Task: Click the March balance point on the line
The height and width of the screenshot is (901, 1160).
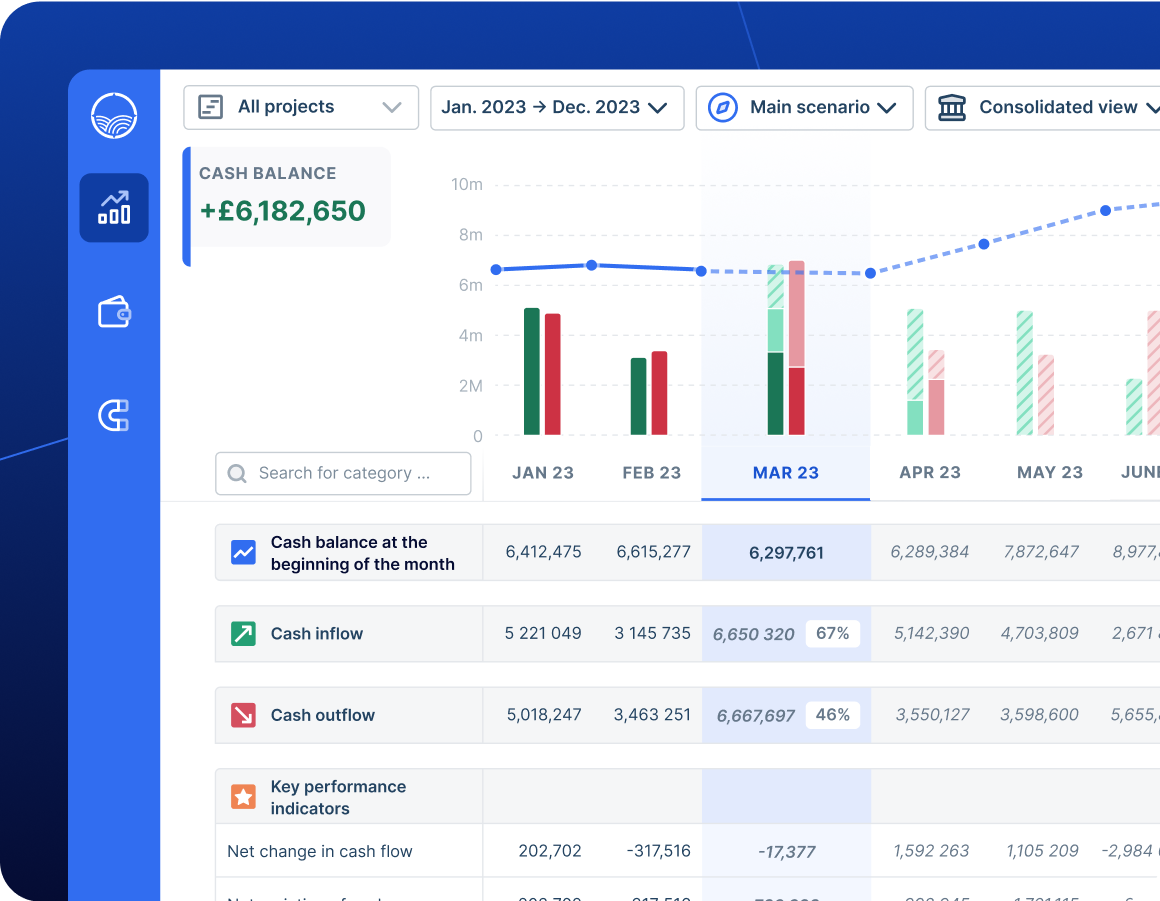Action: 701,271
